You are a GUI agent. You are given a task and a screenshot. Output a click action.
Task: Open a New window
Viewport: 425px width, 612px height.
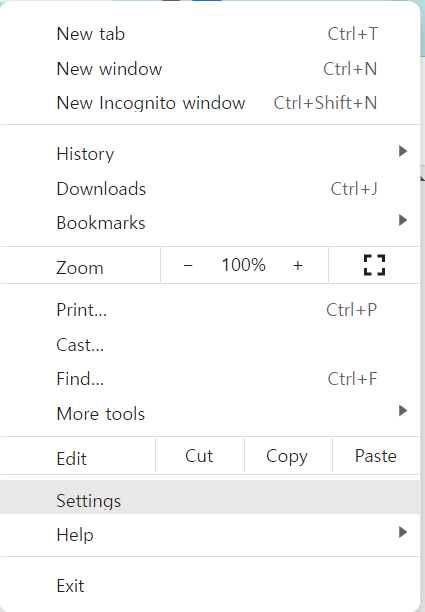click(x=210, y=69)
